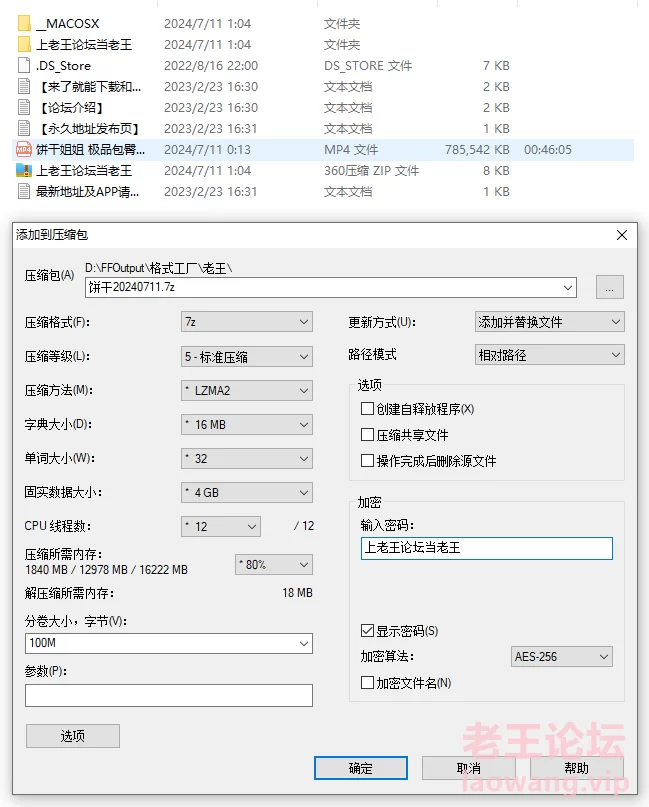
Task: Open the CPU 线程数 12 dropdown
Action: pyautogui.click(x=221, y=527)
